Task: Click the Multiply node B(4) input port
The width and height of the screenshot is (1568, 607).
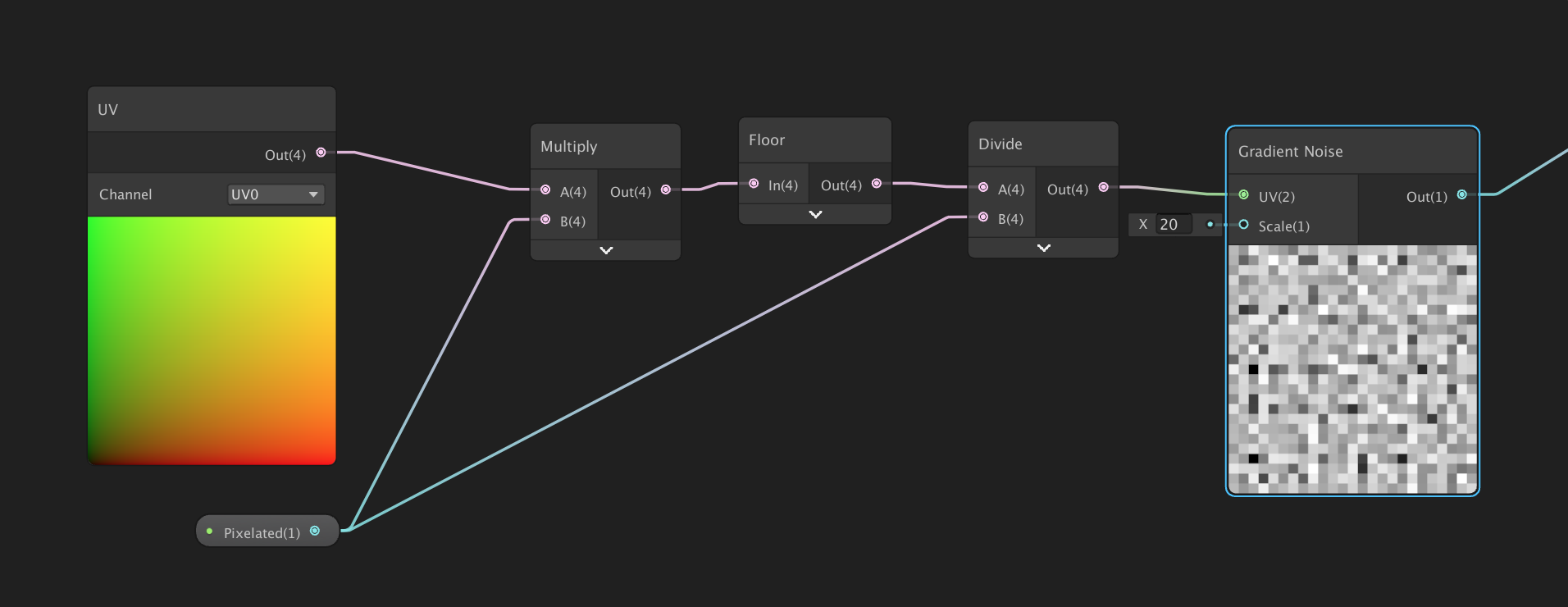Action: 545,220
